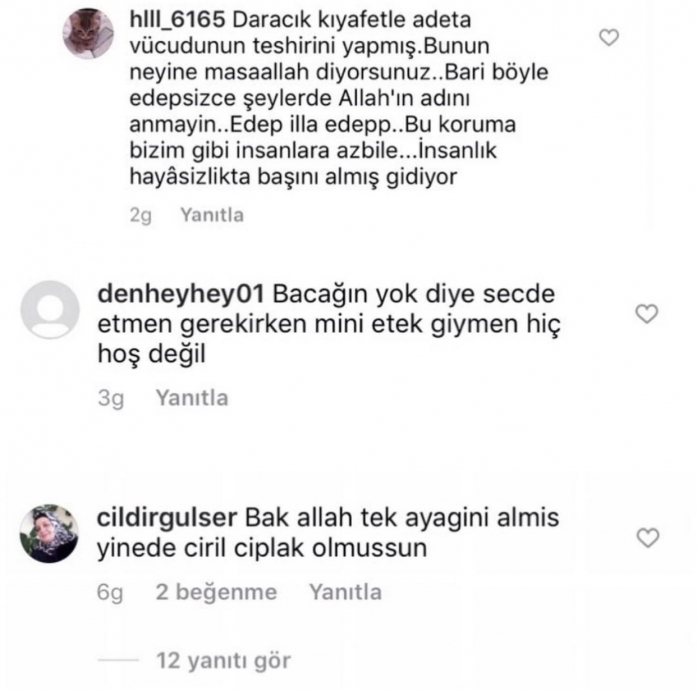Open hlll_6165's cat profile picture
697x690 pixels.
(x=88, y=33)
